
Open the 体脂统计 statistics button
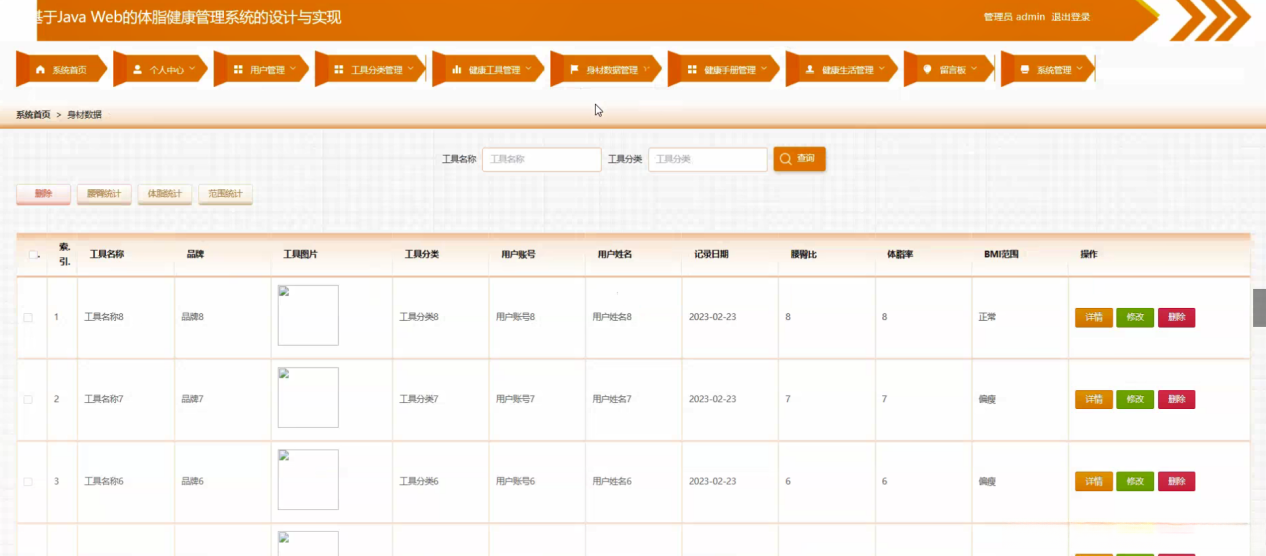pyautogui.click(x=165, y=194)
